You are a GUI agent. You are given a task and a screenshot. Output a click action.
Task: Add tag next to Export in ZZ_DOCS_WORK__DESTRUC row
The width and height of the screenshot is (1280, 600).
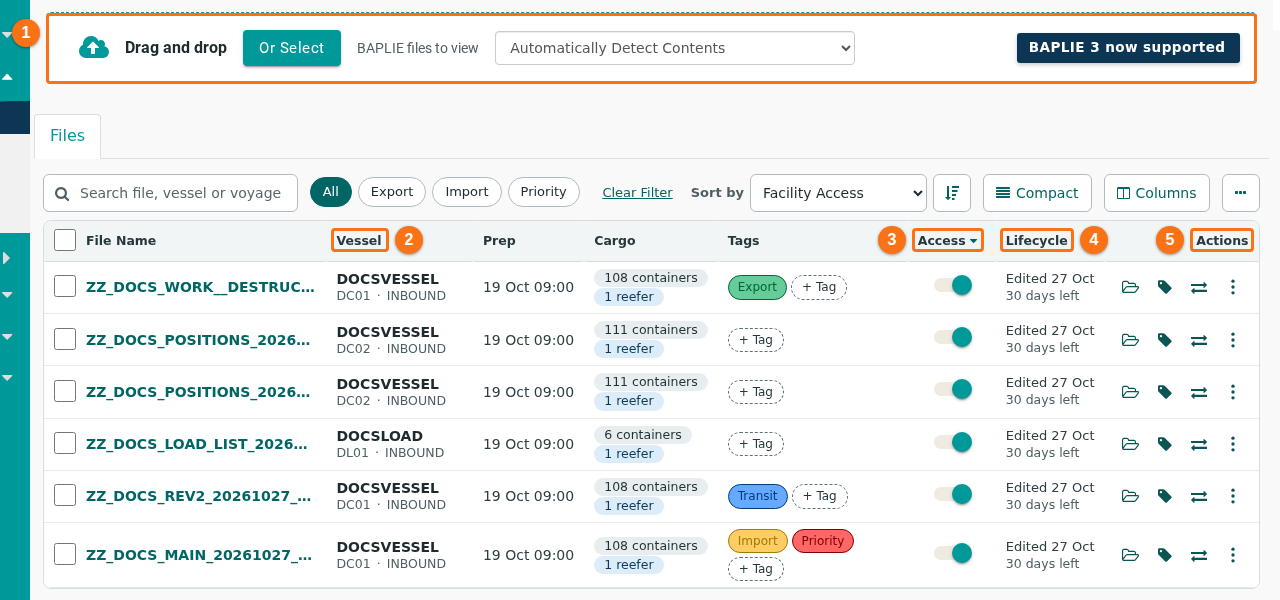(819, 287)
